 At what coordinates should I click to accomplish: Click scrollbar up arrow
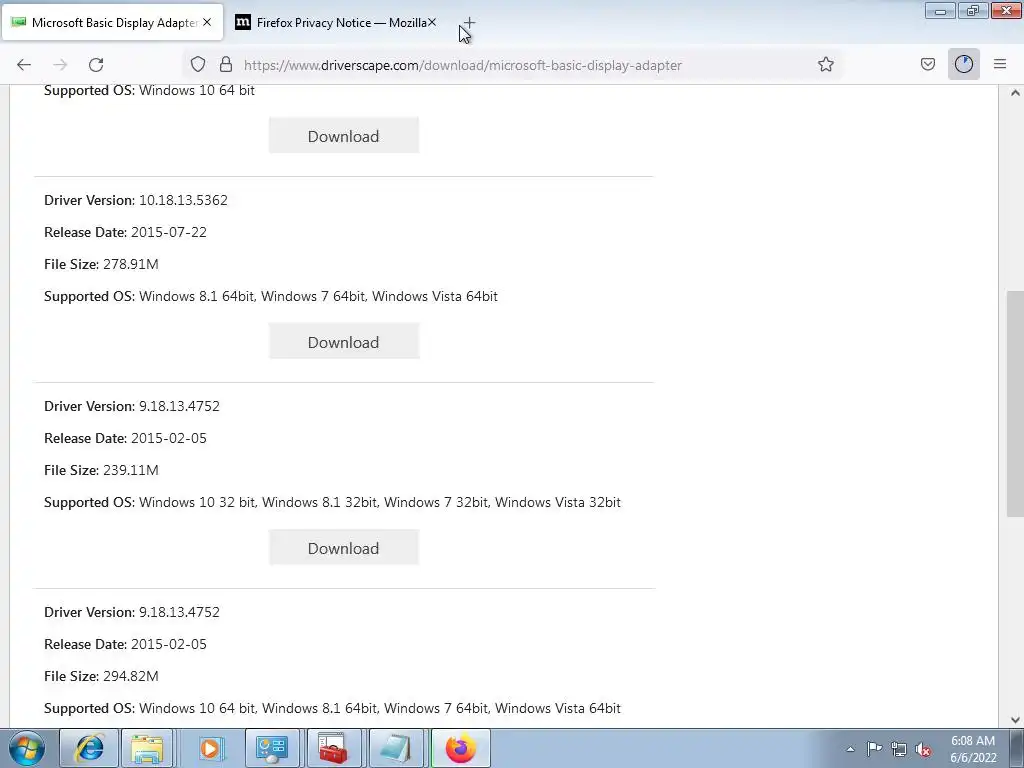[1015, 93]
